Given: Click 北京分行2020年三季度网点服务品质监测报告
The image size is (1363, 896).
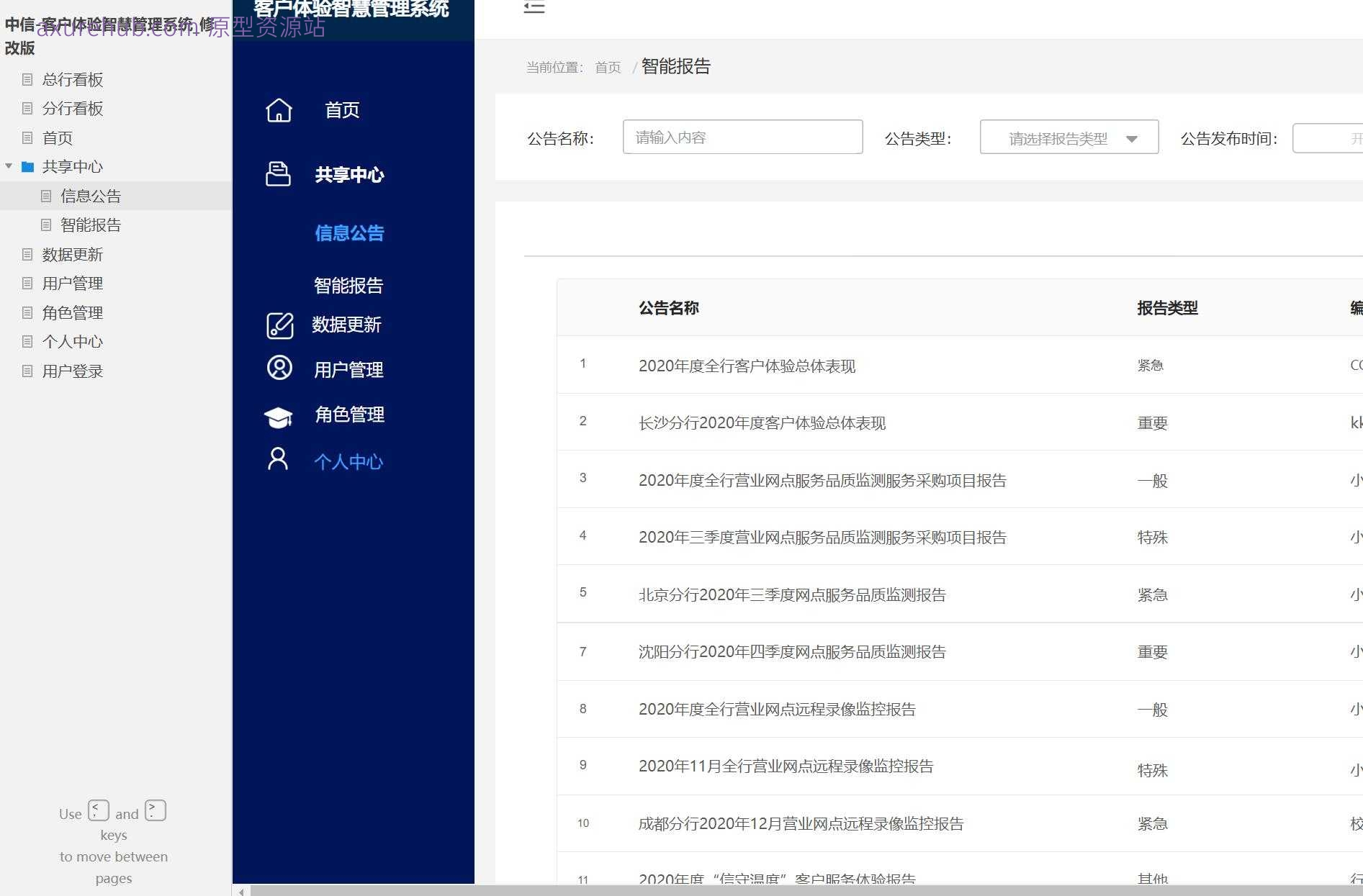Looking at the screenshot, I should (x=792, y=595).
